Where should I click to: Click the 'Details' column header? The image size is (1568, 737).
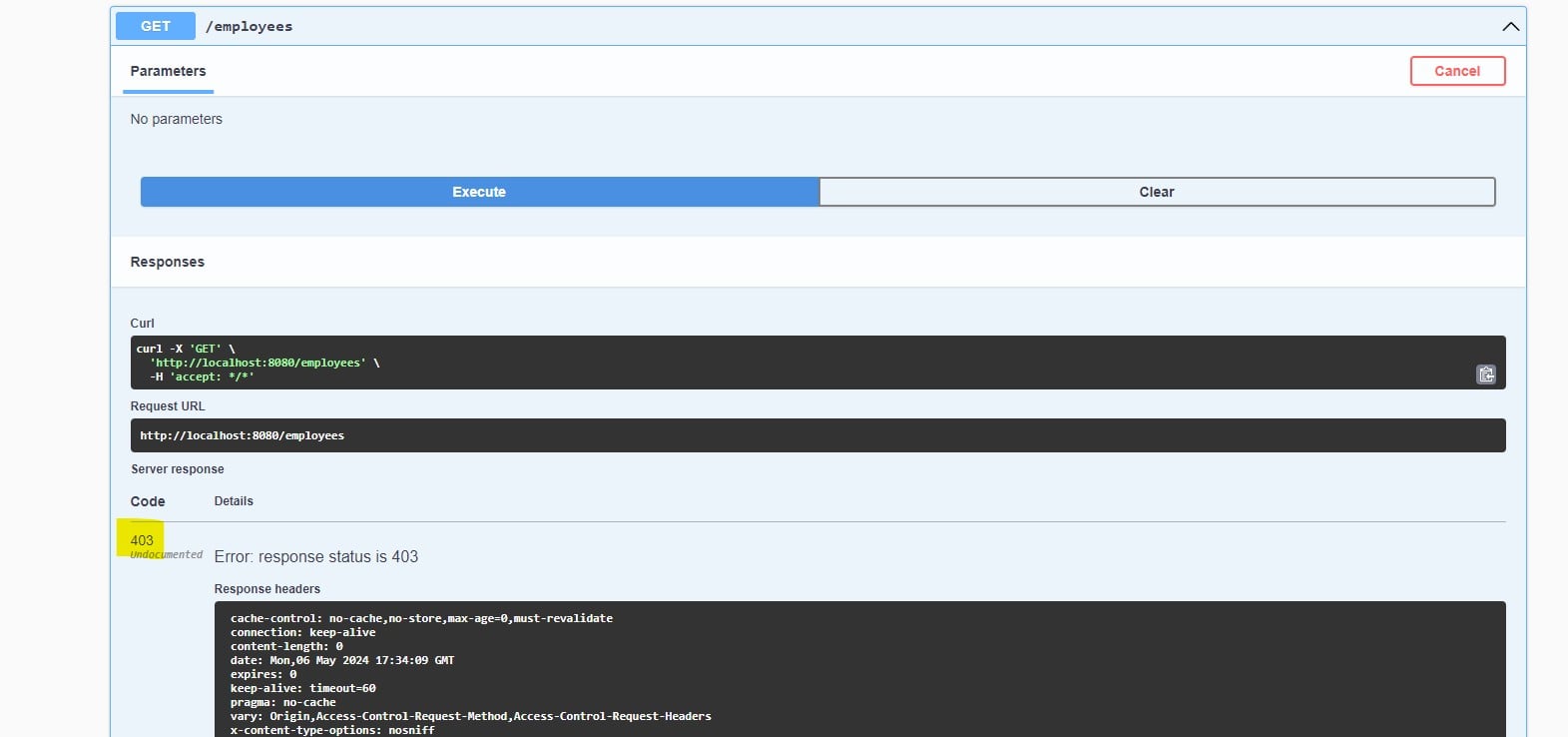[234, 501]
